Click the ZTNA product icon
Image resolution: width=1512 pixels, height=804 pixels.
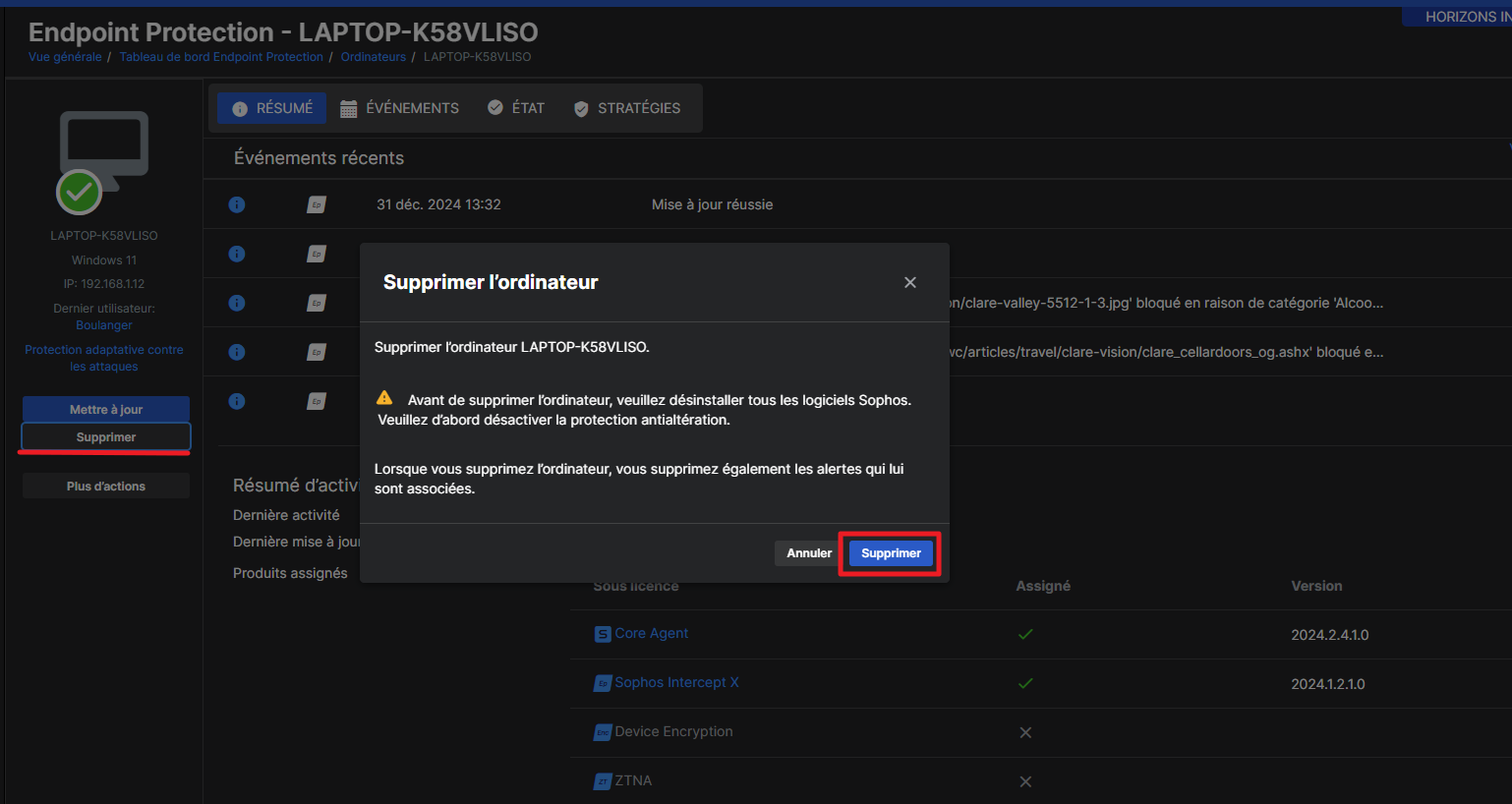click(x=603, y=781)
